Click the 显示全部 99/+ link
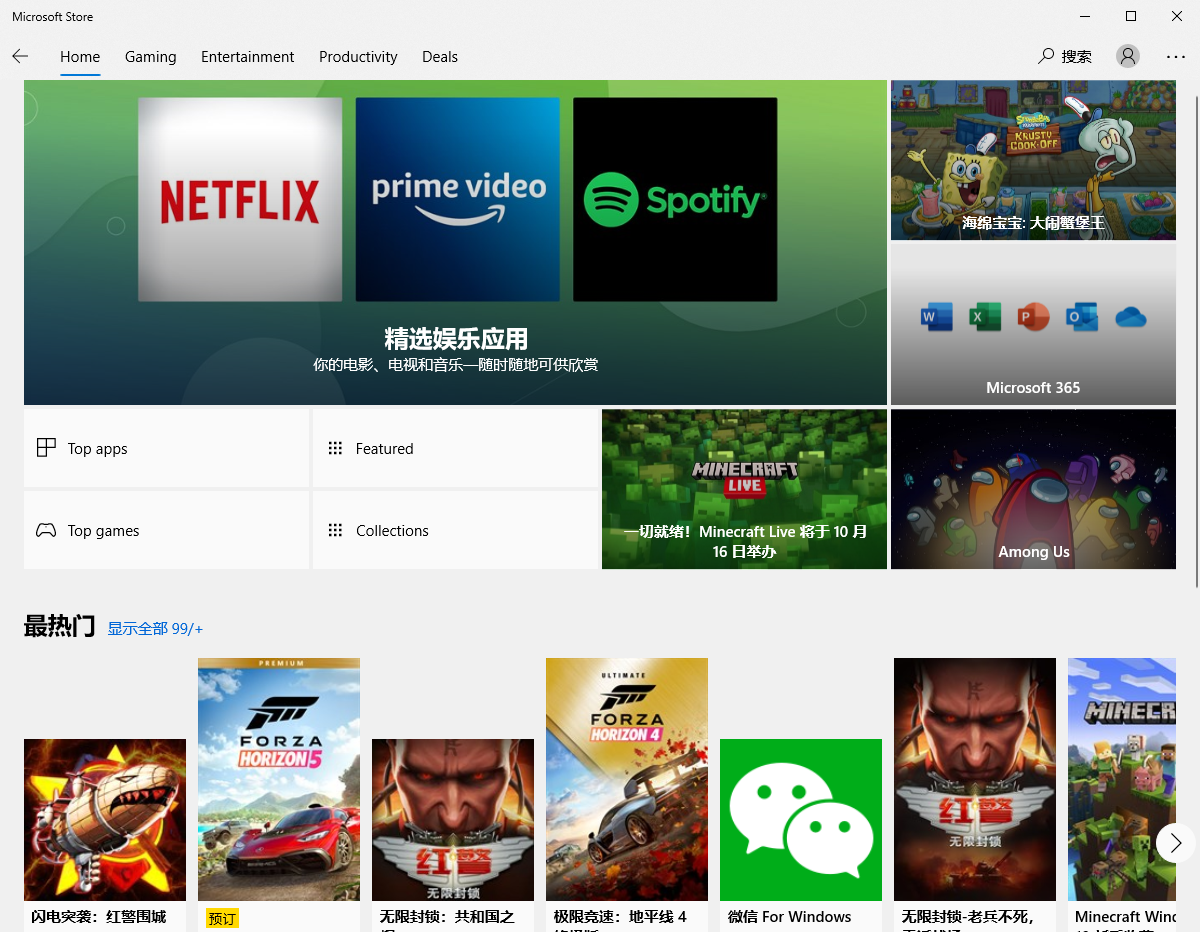Screen dimensions: 1200x932 coord(155,628)
